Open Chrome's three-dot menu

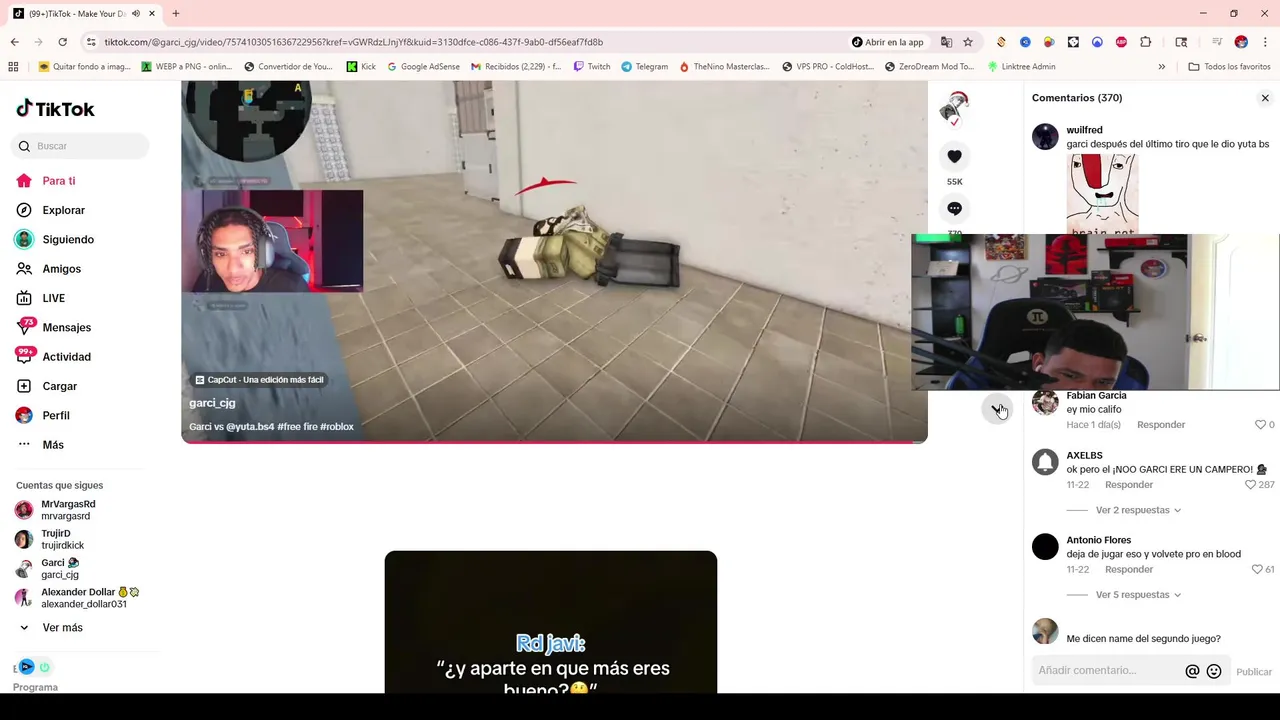pyautogui.click(x=1266, y=42)
